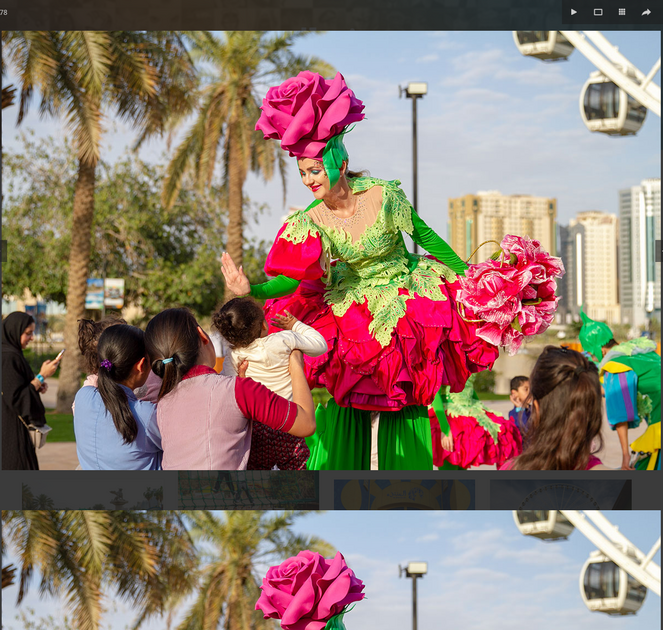Go to the previous image with left edge arrow
Screen dimensions: 663x630
pos(4,251)
